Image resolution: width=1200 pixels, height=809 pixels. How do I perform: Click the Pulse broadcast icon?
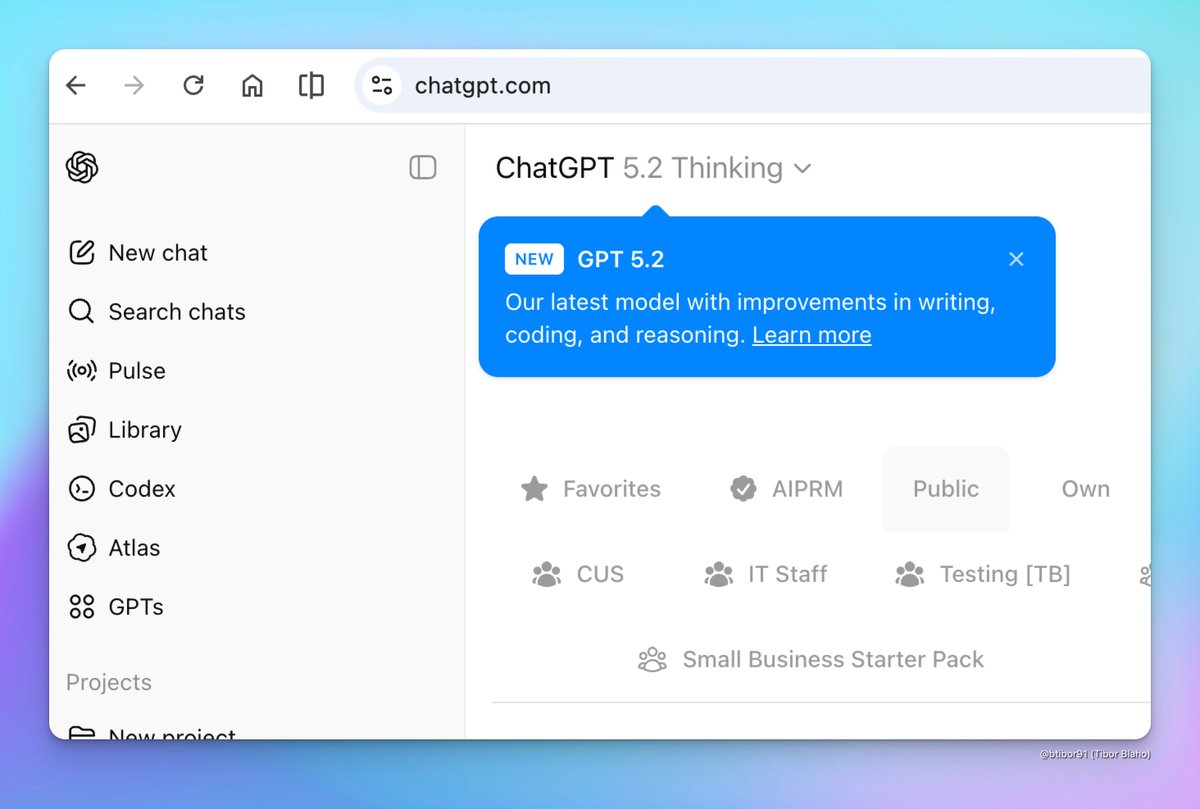click(82, 371)
